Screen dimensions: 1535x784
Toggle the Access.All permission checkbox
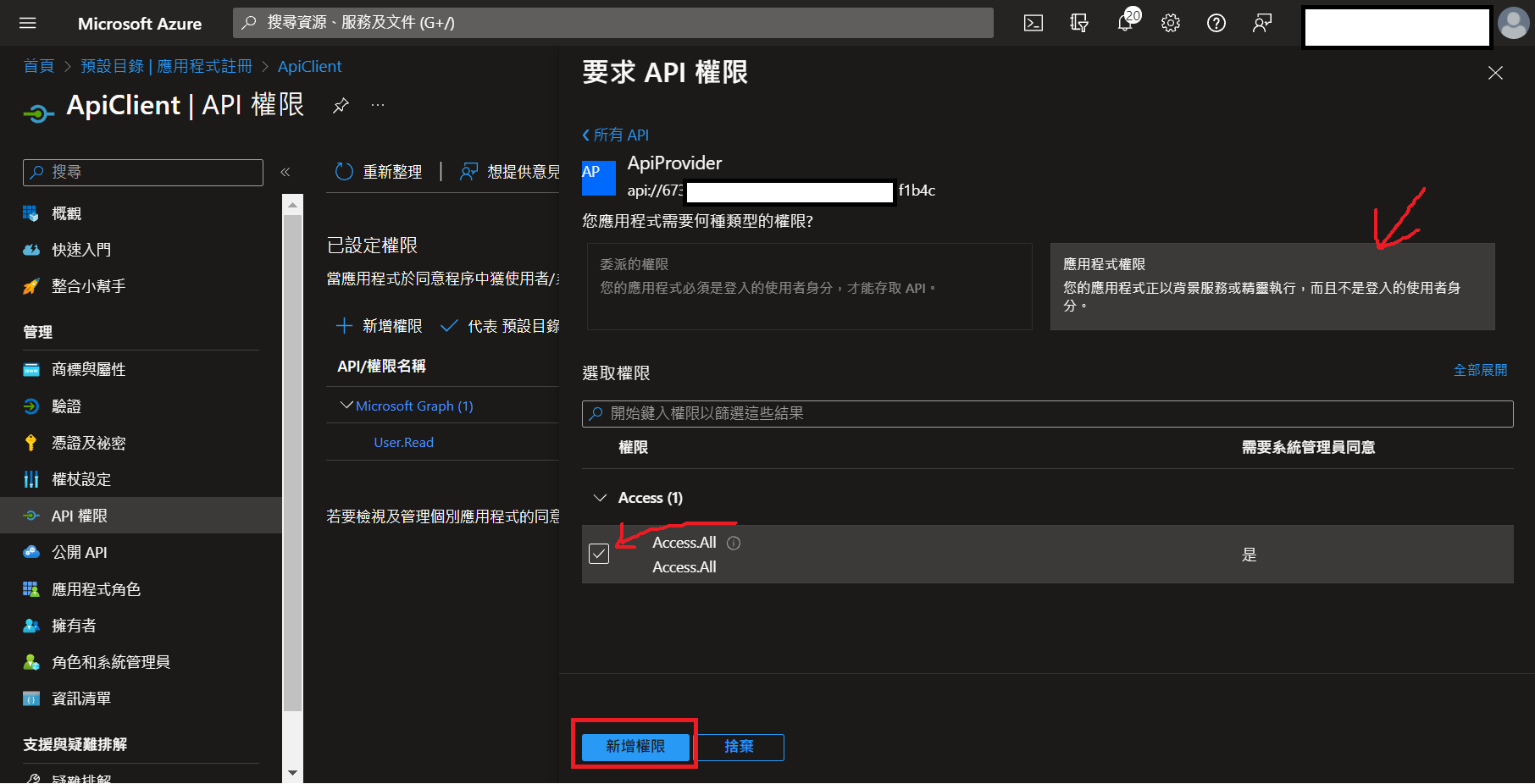[x=599, y=554]
